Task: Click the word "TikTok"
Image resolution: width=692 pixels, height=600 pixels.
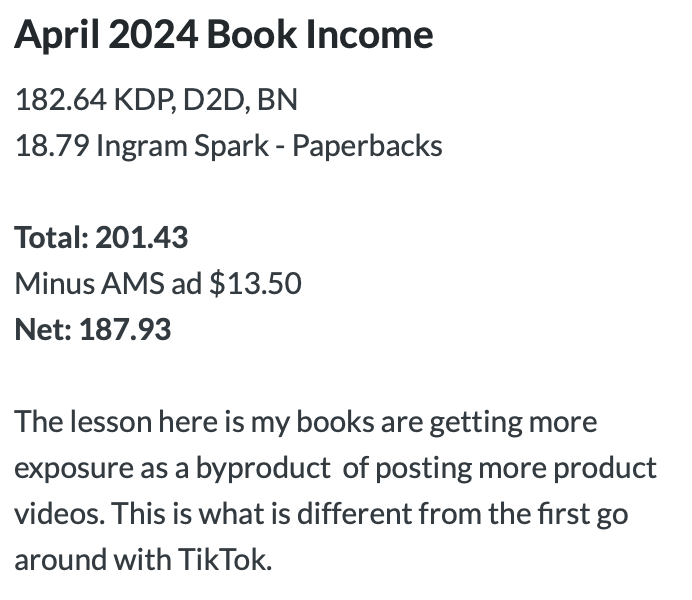Action: click(226, 560)
